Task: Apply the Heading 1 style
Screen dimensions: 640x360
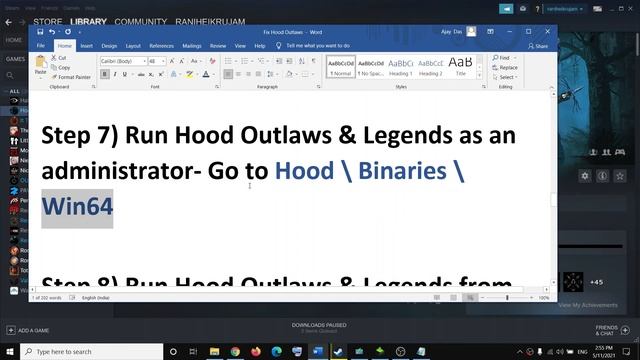Action: click(400, 67)
